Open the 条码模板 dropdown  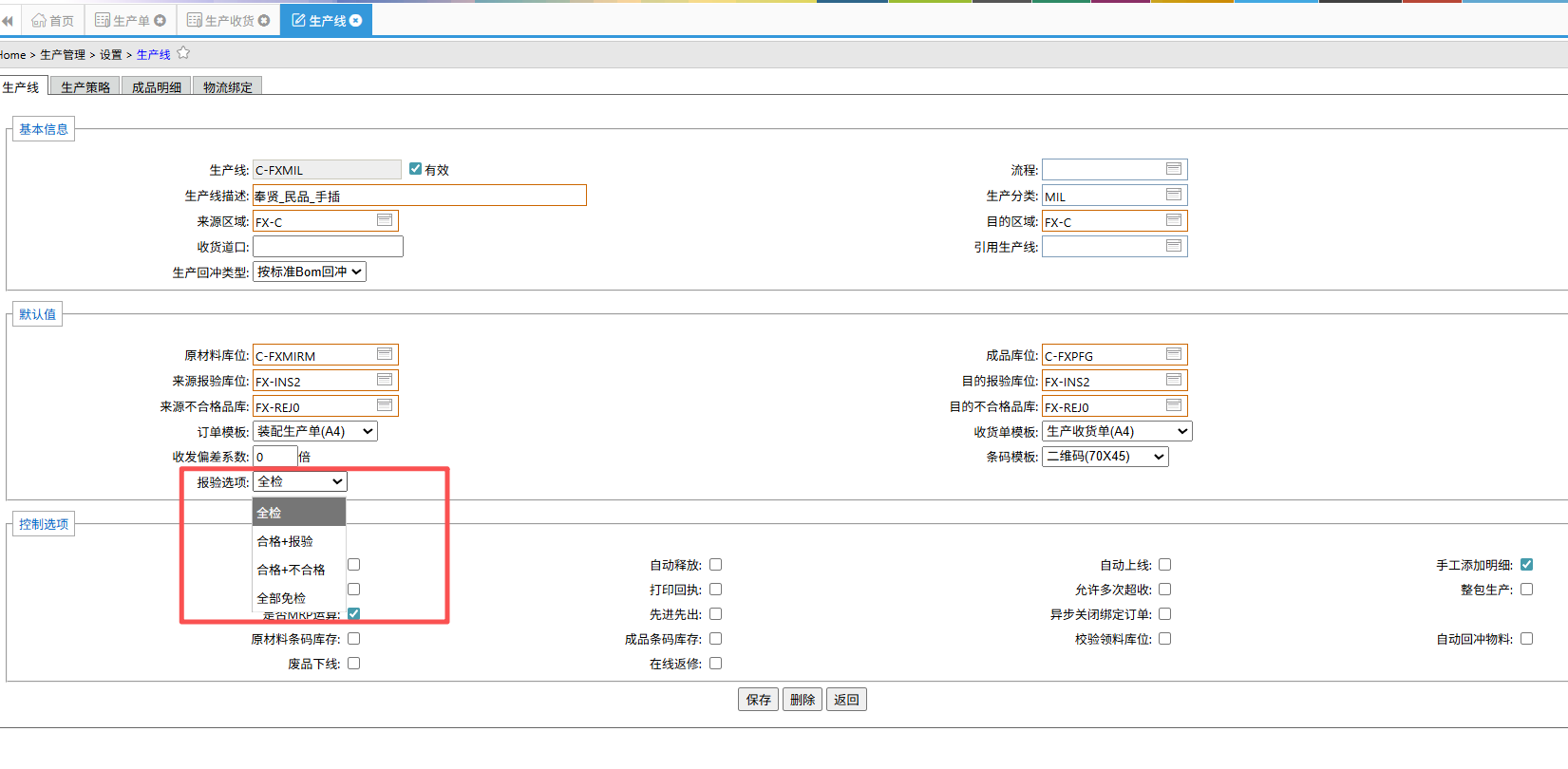pos(1105,456)
